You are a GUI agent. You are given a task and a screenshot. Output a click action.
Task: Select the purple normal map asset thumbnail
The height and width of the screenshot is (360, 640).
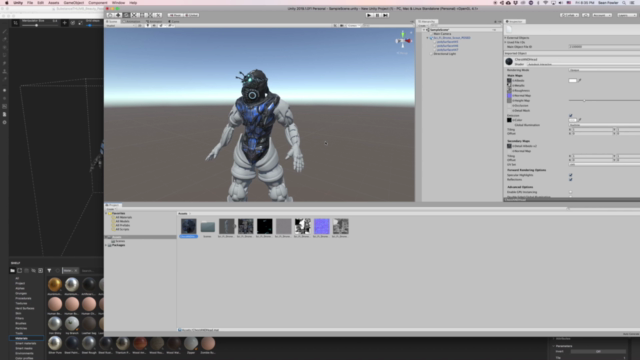[x=322, y=226]
